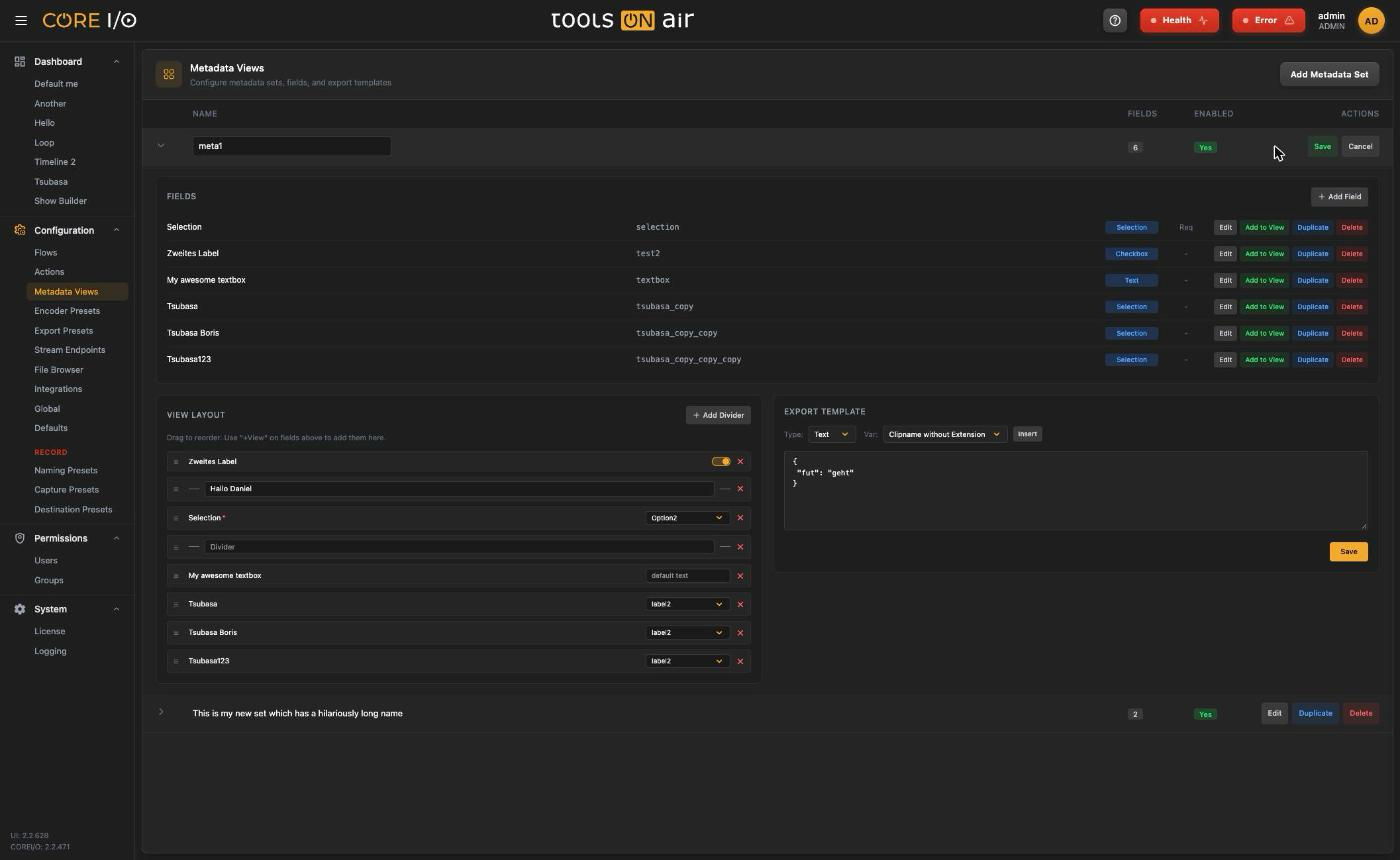The image size is (1400, 860).
Task: Collapse the Configuration sidebar section
Action: 116,230
